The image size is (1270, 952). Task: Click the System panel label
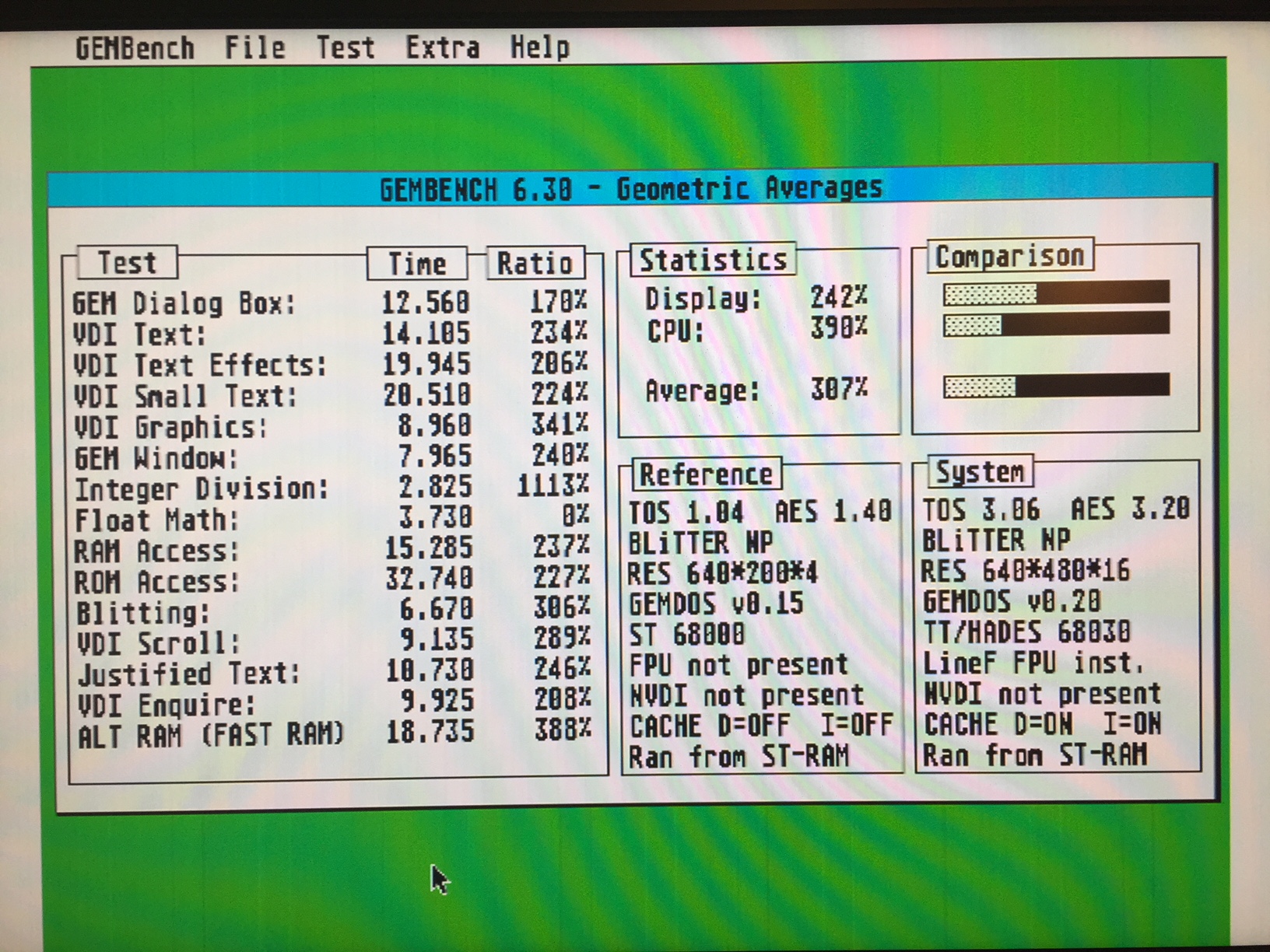(x=980, y=471)
